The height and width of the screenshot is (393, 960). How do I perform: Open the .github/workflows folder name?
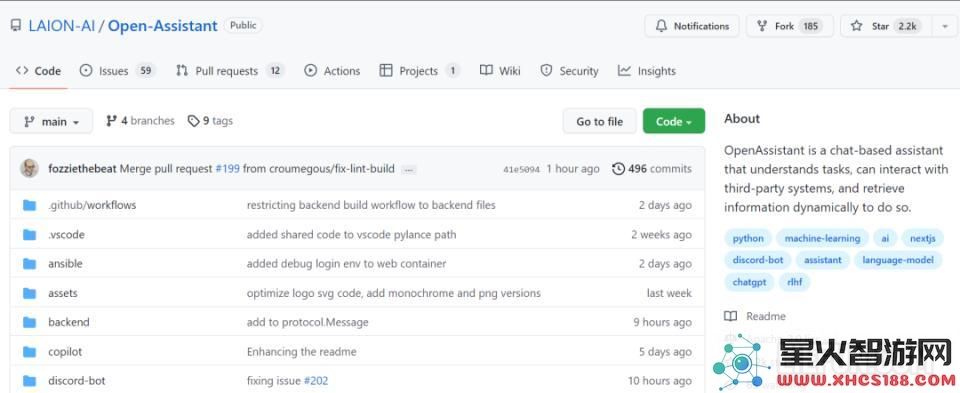click(x=92, y=205)
